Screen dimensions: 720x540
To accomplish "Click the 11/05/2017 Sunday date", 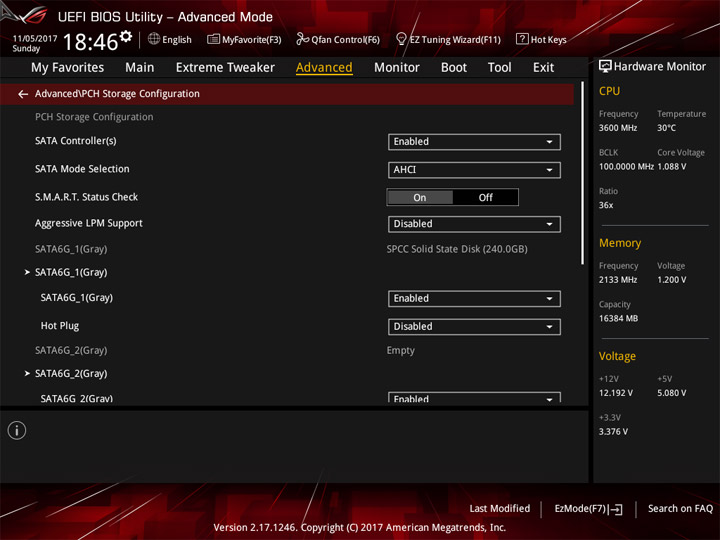I will 34,43.
